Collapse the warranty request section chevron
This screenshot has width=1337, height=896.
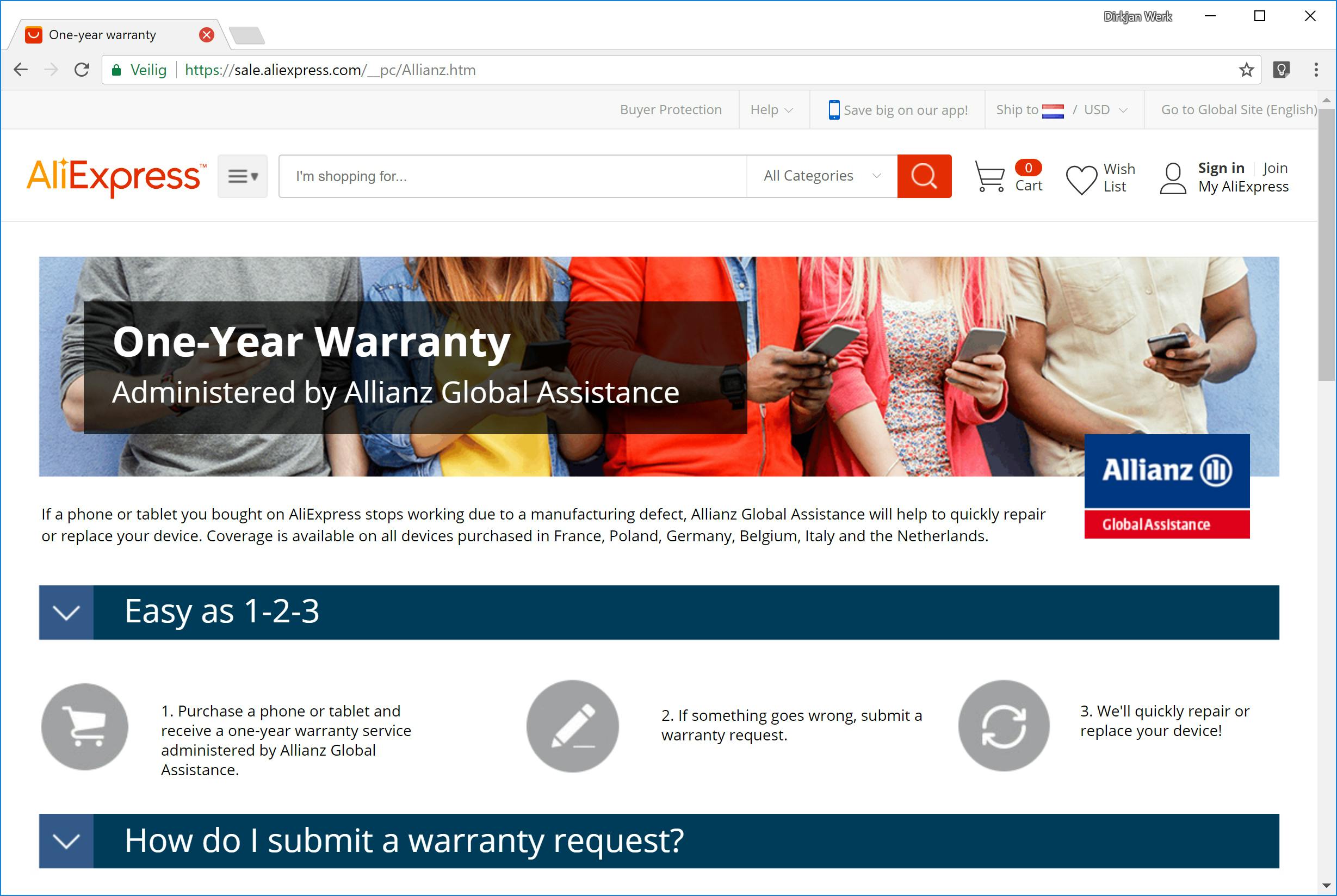click(x=66, y=841)
